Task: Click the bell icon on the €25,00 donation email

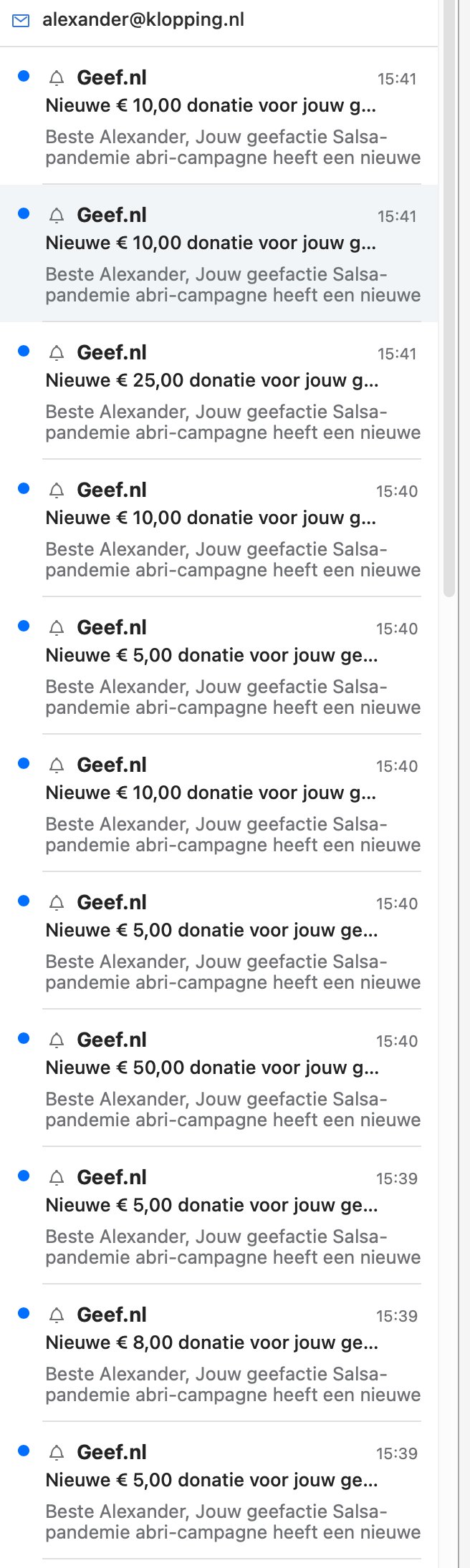Action: point(57,353)
